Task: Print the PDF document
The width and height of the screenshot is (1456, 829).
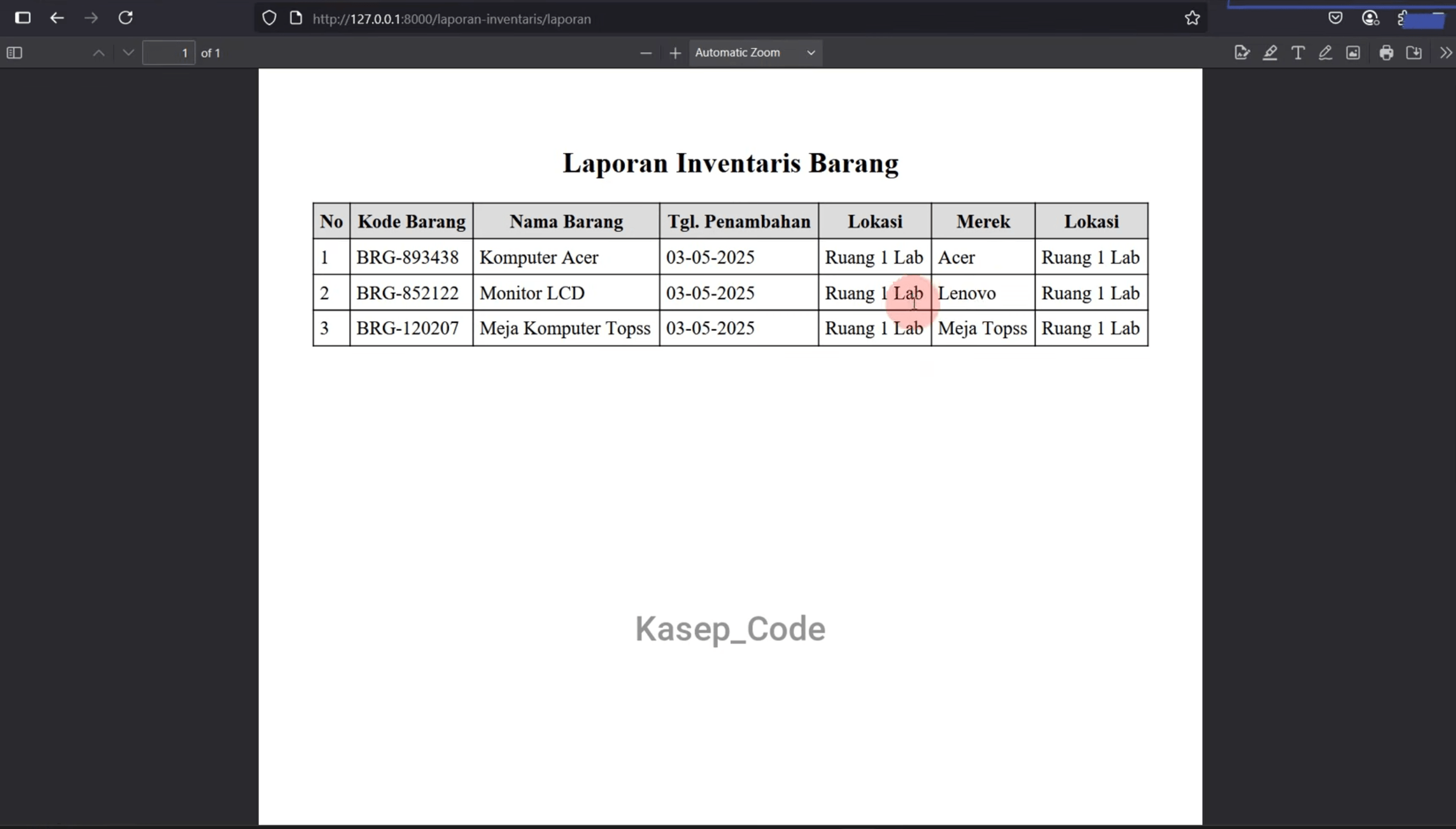Action: click(1386, 53)
